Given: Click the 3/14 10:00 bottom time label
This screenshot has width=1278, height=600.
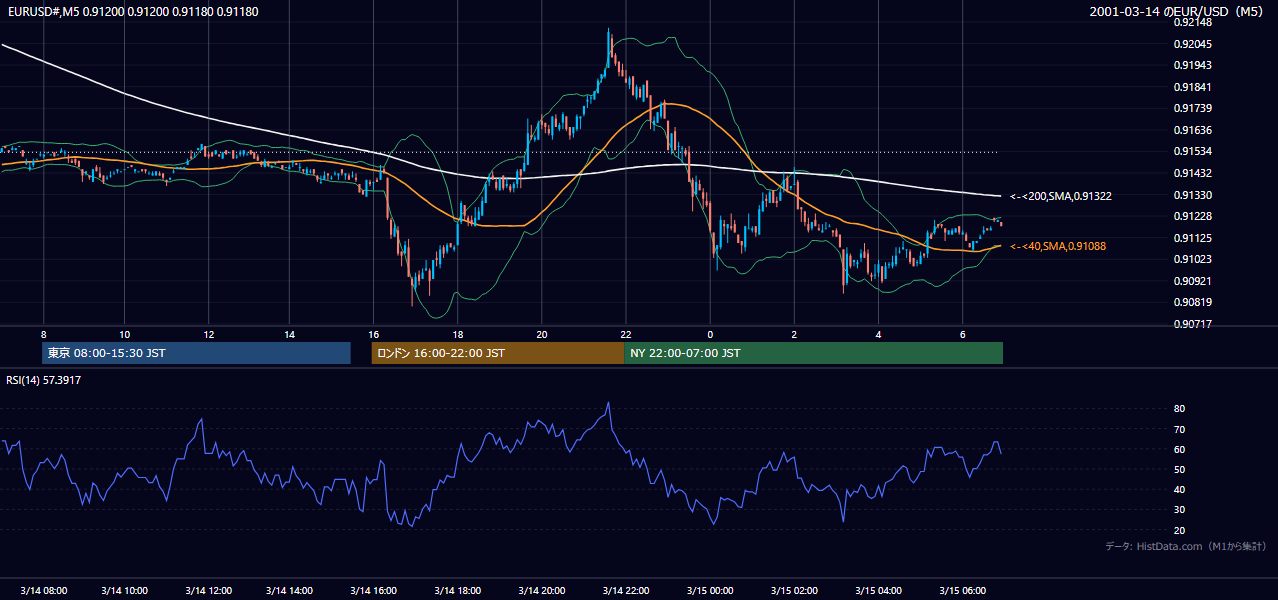Looking at the screenshot, I should pyautogui.click(x=124, y=590).
